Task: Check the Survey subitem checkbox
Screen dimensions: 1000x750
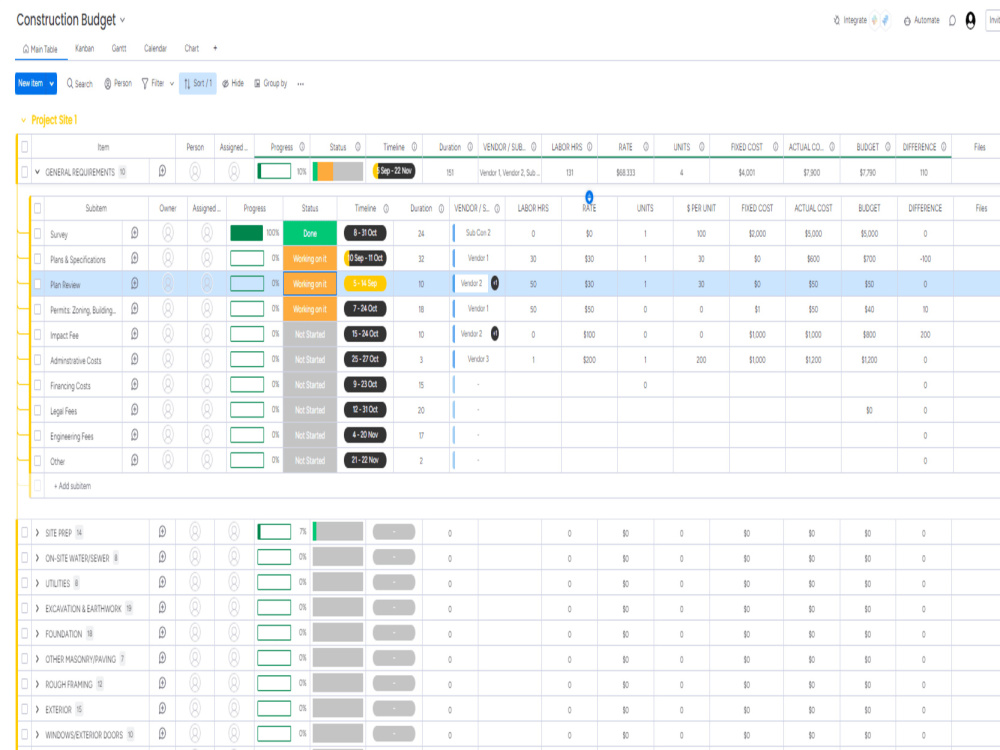Action: click(38, 233)
